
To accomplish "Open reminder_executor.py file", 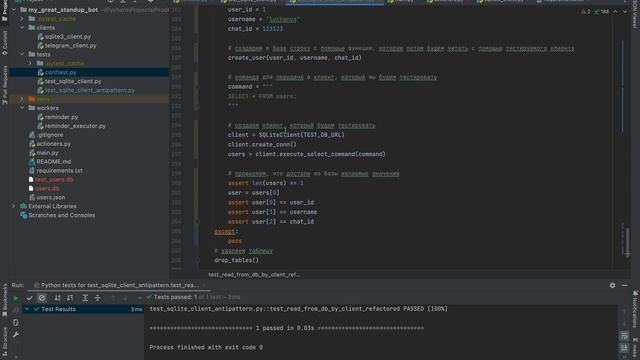I will pos(75,126).
